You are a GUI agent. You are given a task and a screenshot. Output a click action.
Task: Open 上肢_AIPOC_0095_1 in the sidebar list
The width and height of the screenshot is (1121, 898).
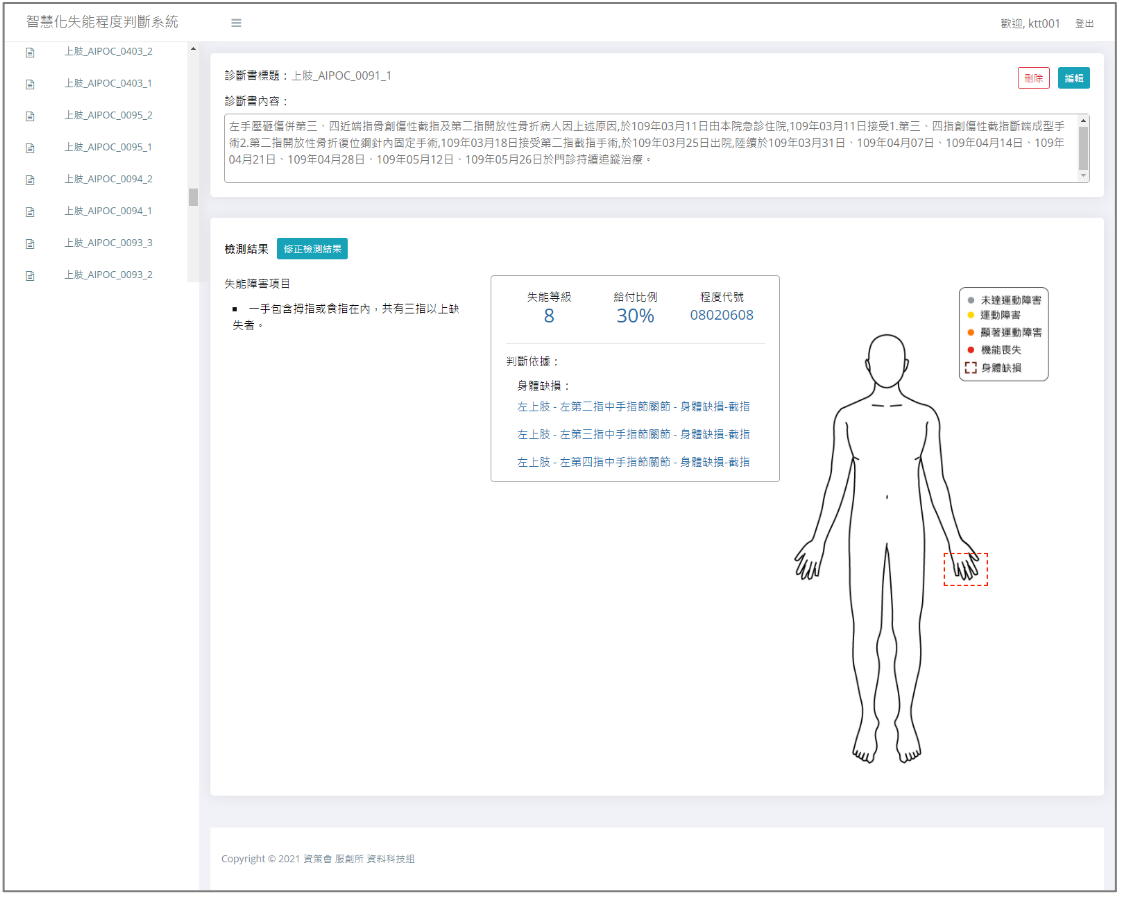coord(108,147)
